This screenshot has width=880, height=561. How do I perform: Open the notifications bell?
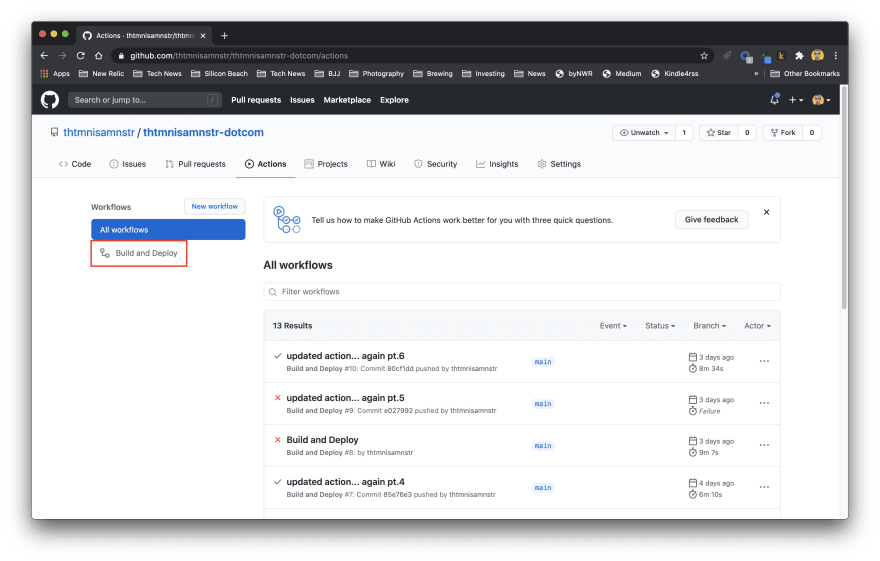tap(774, 100)
